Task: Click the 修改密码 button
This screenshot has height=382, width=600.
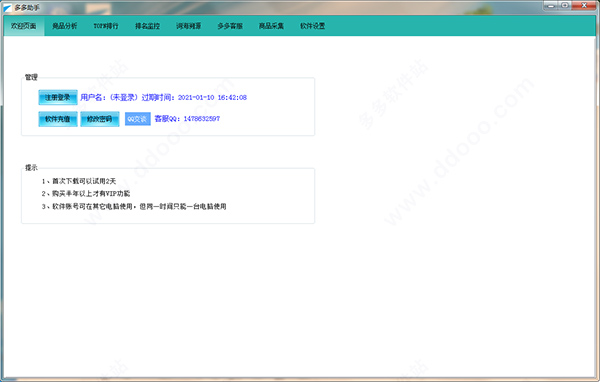Action: [x=99, y=119]
